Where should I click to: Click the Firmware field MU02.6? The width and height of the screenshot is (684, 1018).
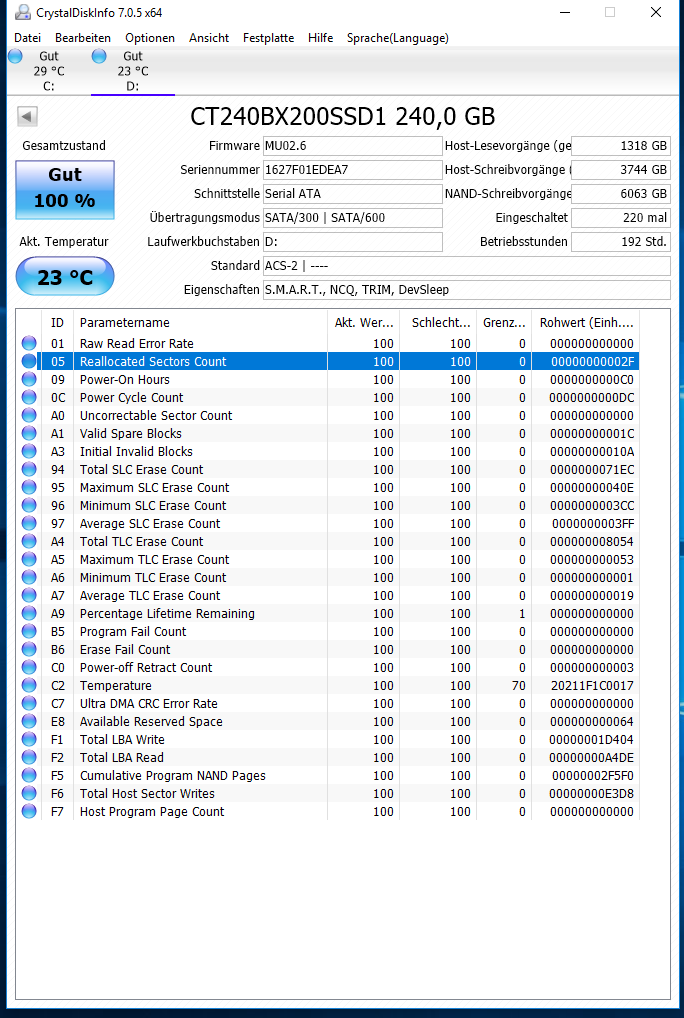click(x=352, y=145)
